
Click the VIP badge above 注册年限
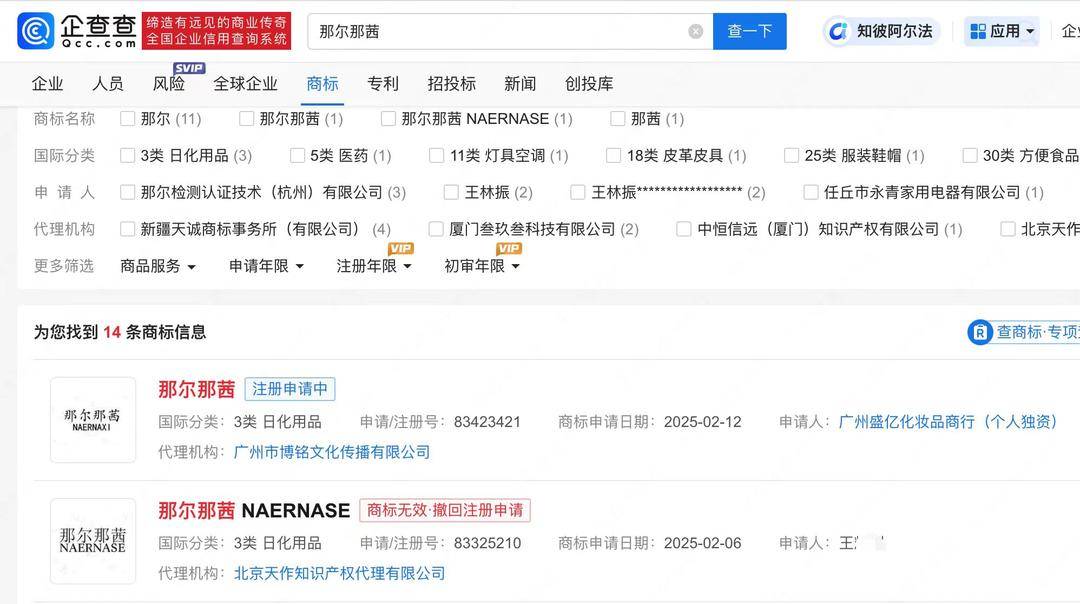[399, 248]
